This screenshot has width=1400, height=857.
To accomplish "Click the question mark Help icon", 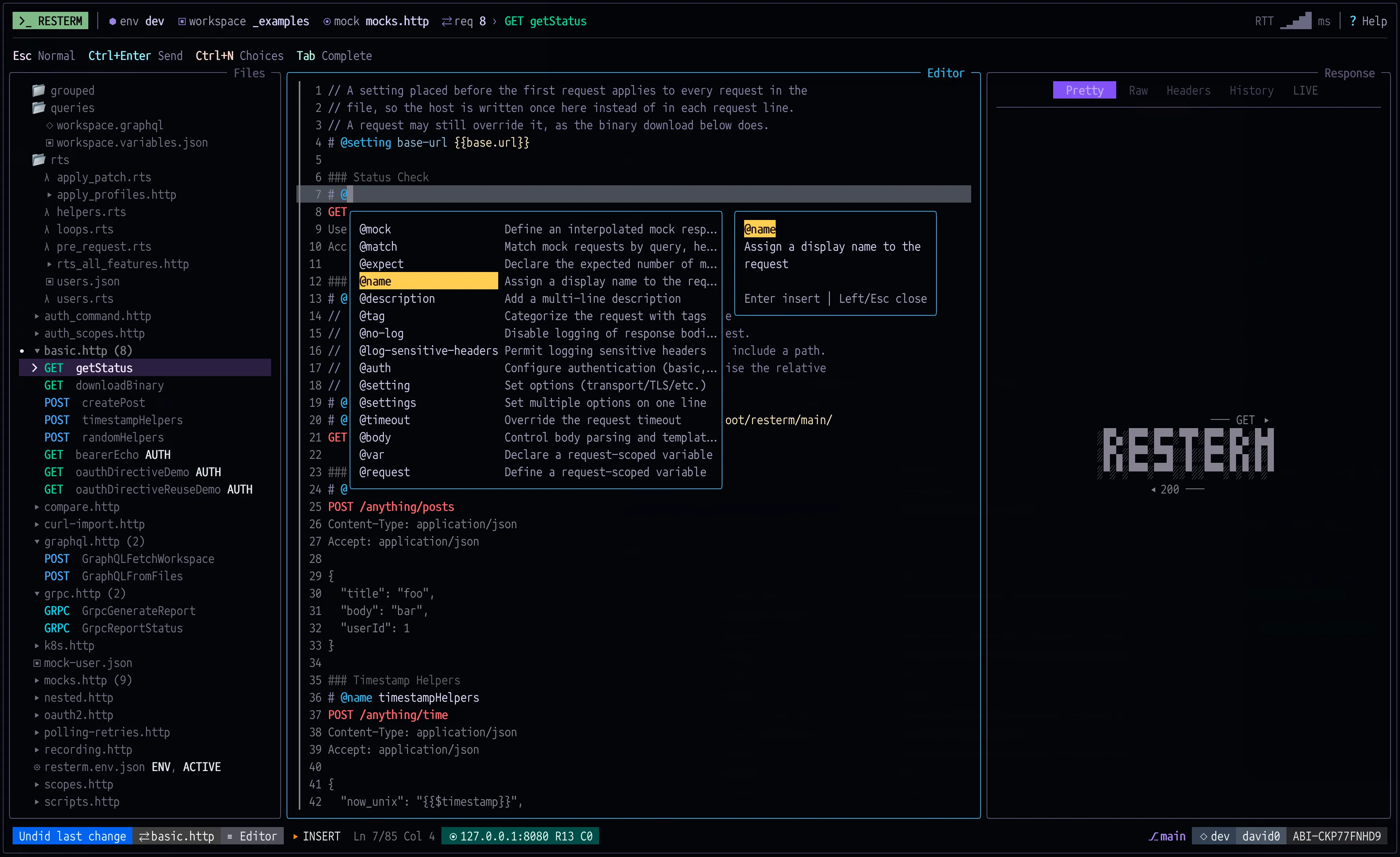I will 1353,21.
